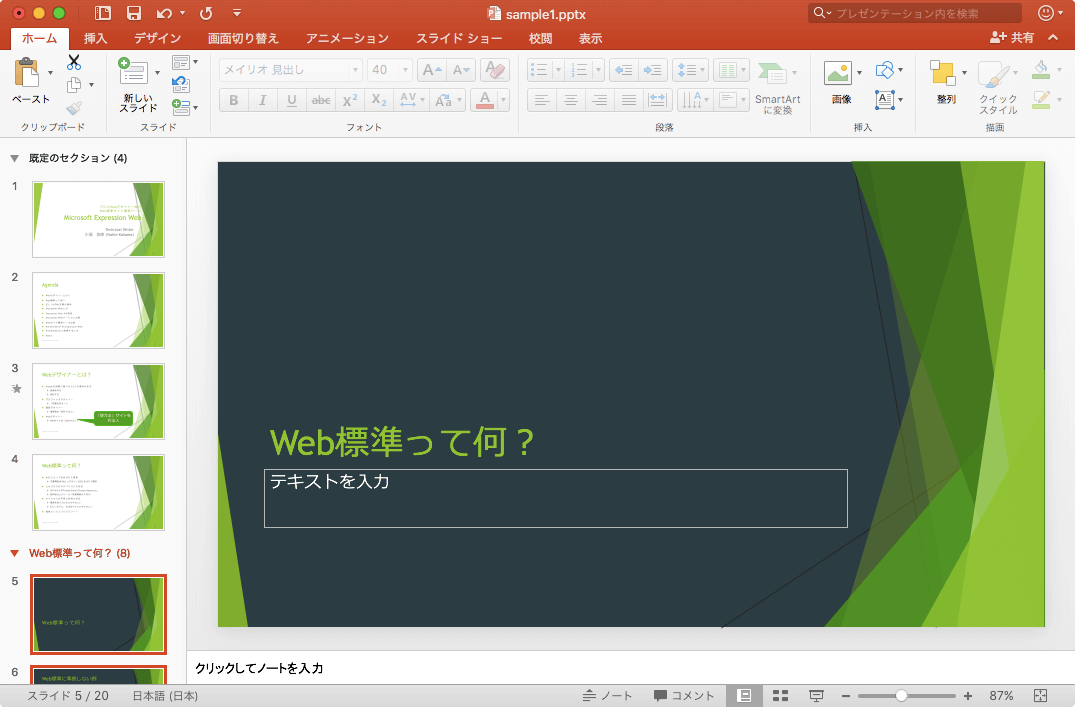Select normal view in status bar
The height and width of the screenshot is (707, 1075).
coord(745,695)
